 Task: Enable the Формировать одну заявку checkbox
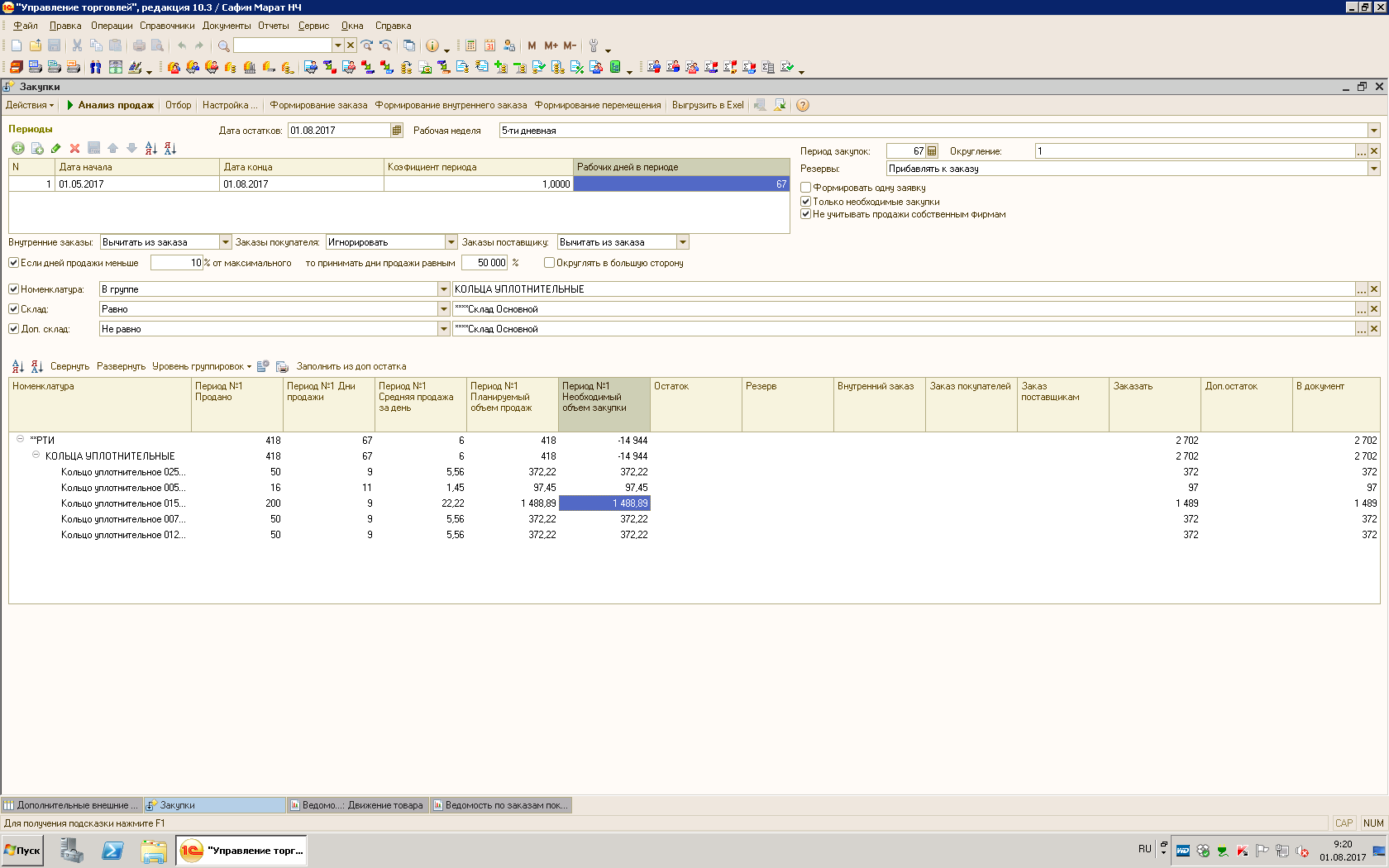coord(805,188)
